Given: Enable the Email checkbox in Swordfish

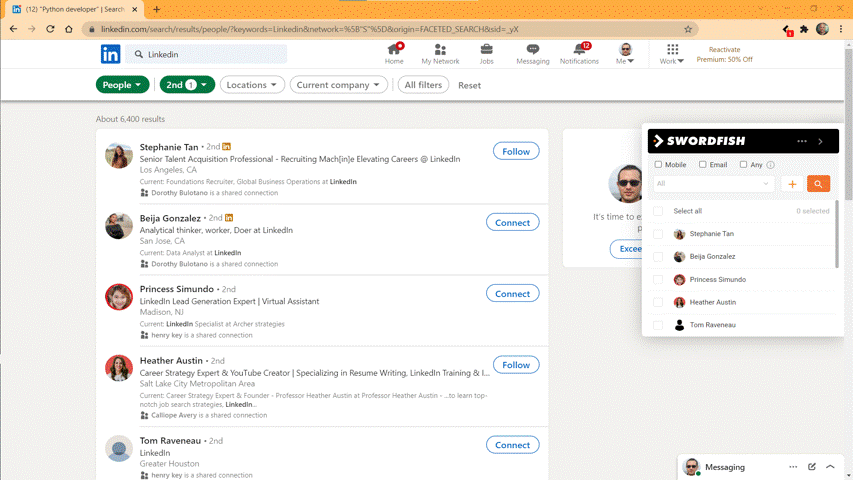Looking at the screenshot, I should (x=702, y=164).
